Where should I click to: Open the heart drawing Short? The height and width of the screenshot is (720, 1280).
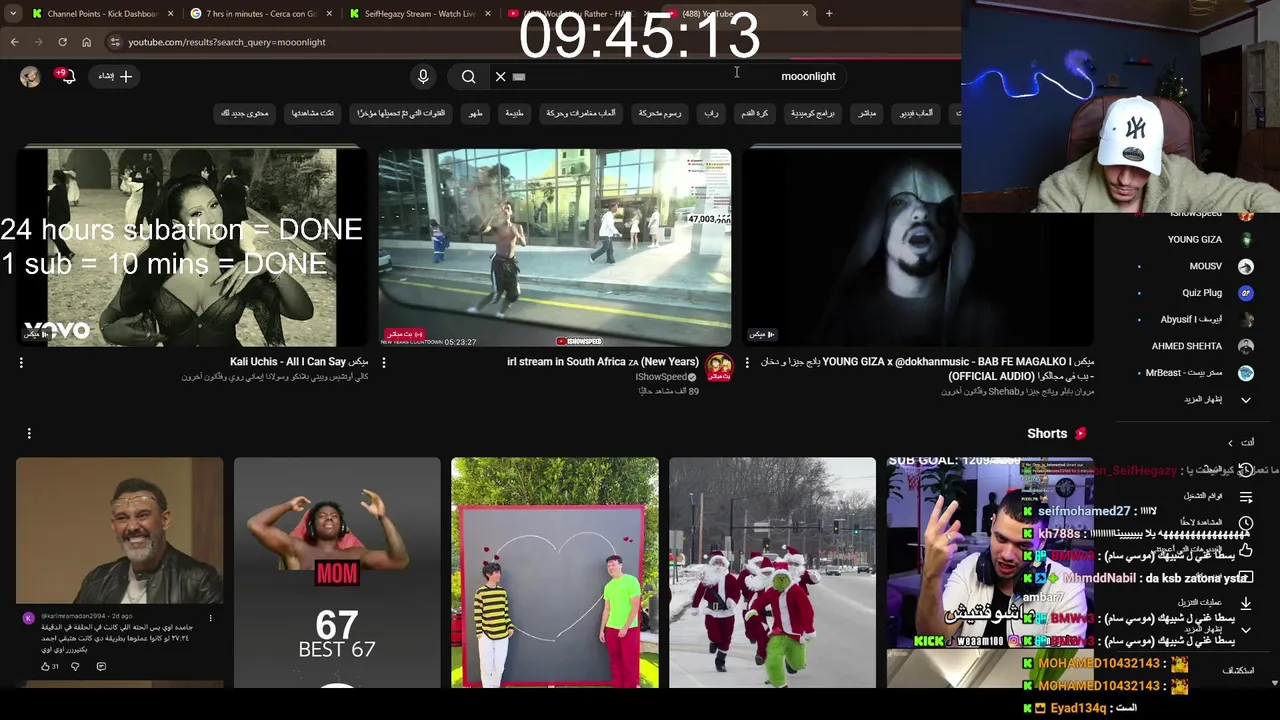click(x=555, y=572)
